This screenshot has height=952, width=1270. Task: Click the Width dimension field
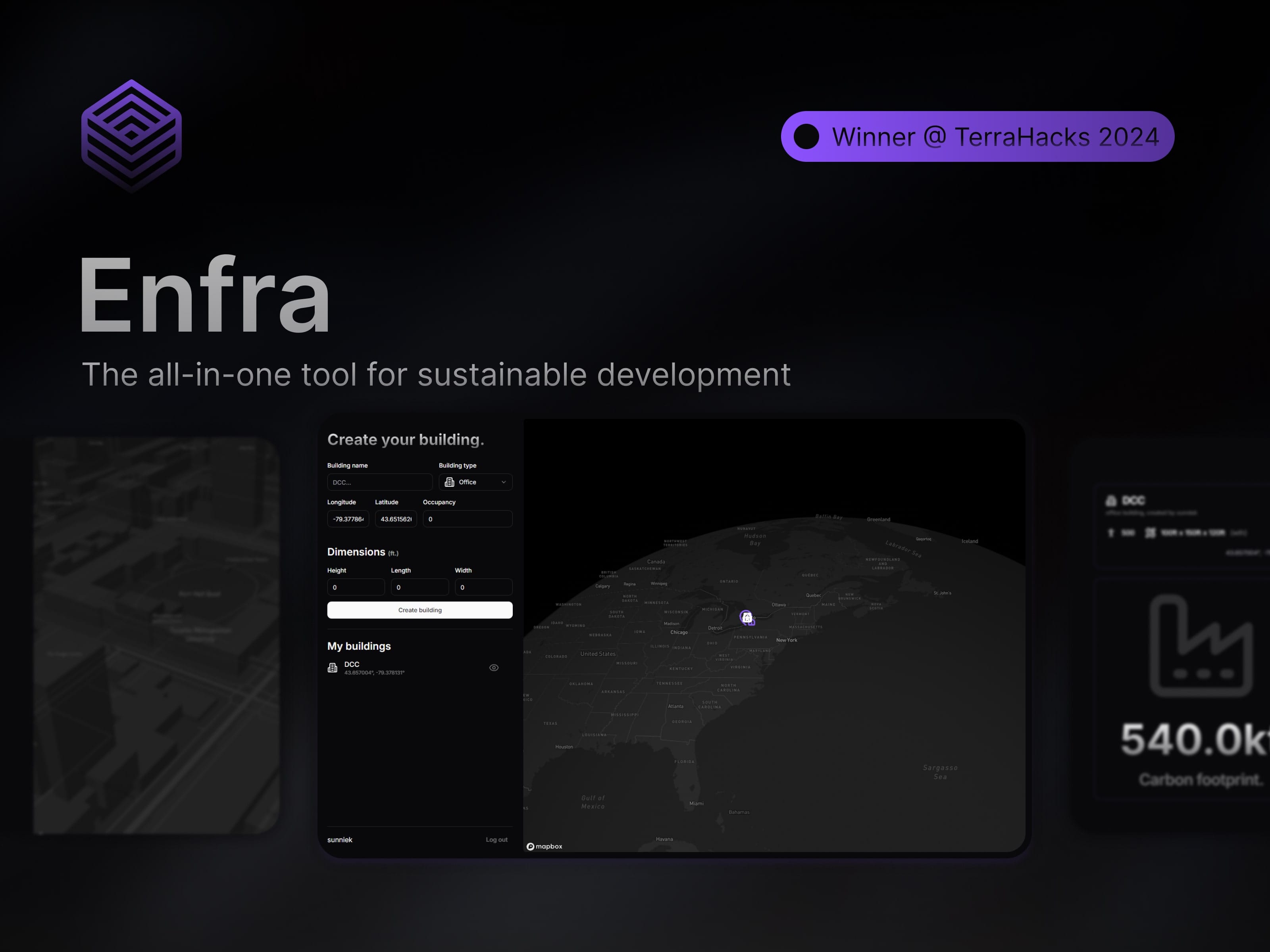coord(483,587)
